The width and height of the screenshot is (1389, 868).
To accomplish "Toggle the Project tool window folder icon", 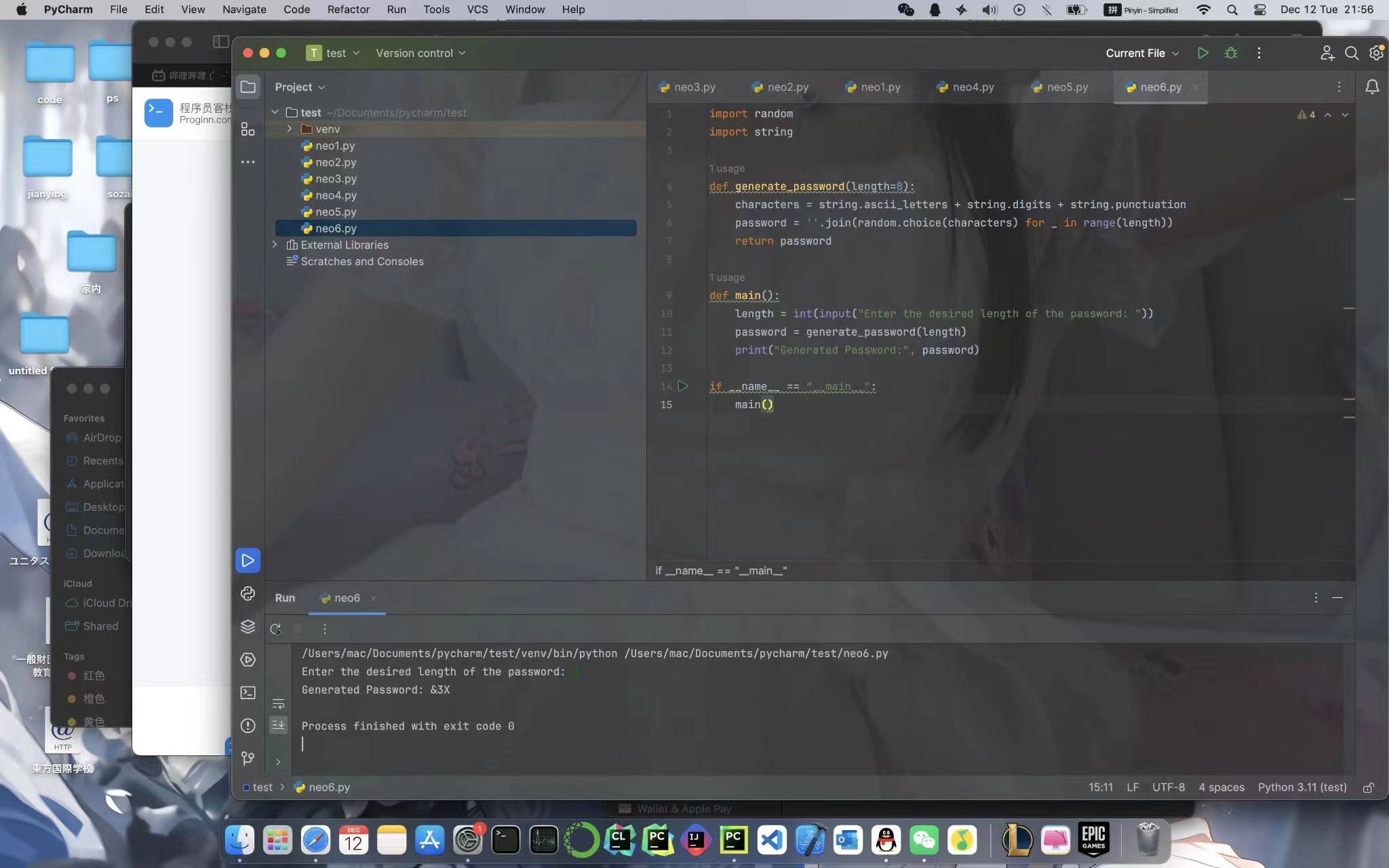I will point(248,87).
